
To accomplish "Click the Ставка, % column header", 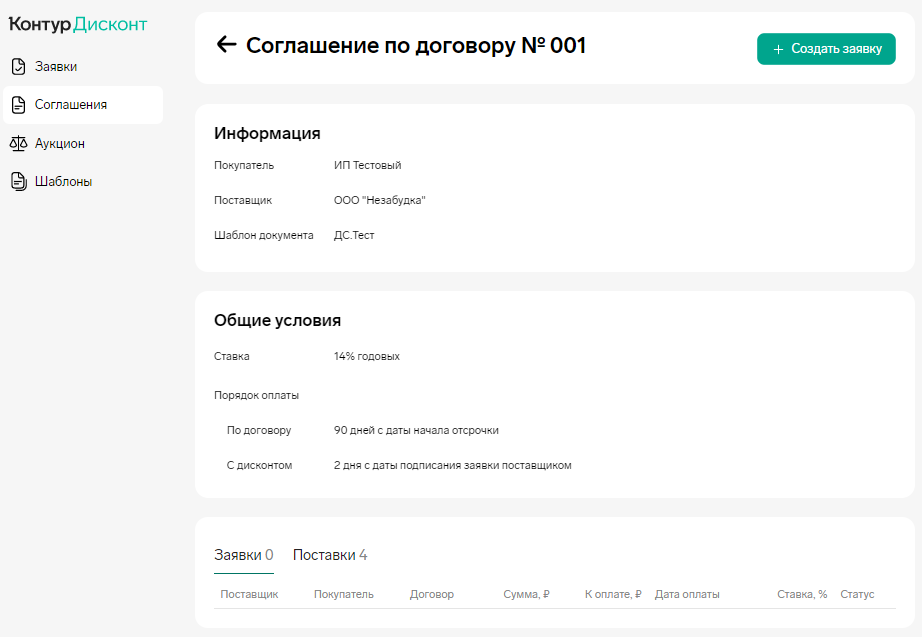I will pyautogui.click(x=802, y=594).
